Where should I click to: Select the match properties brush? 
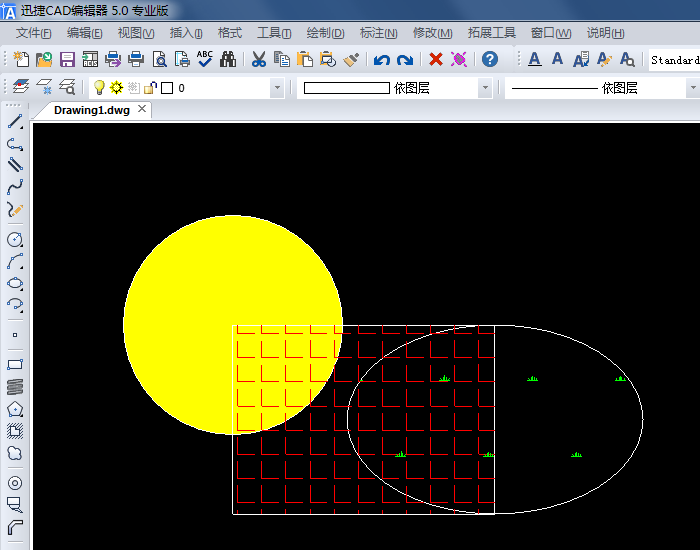[351, 59]
